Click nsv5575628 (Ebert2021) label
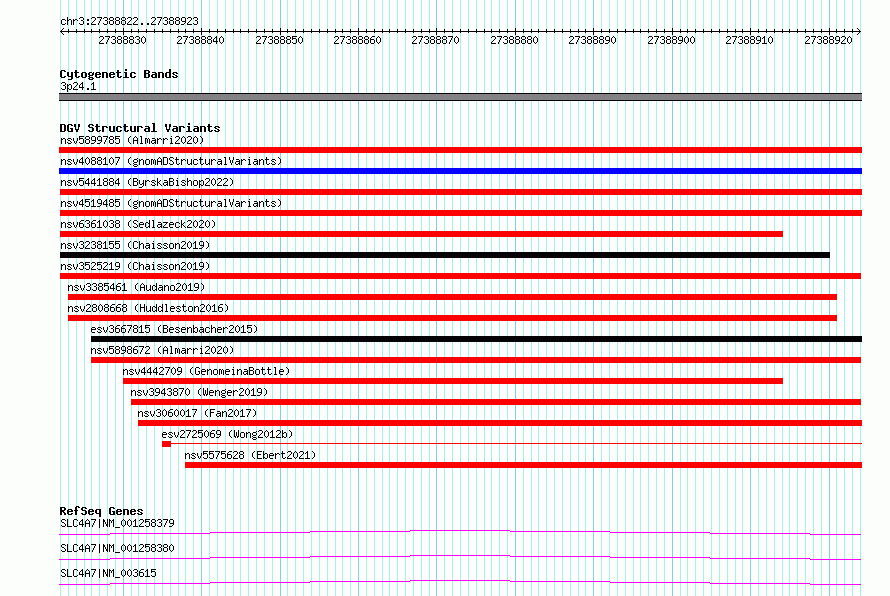This screenshot has width=890, height=596. (x=250, y=455)
